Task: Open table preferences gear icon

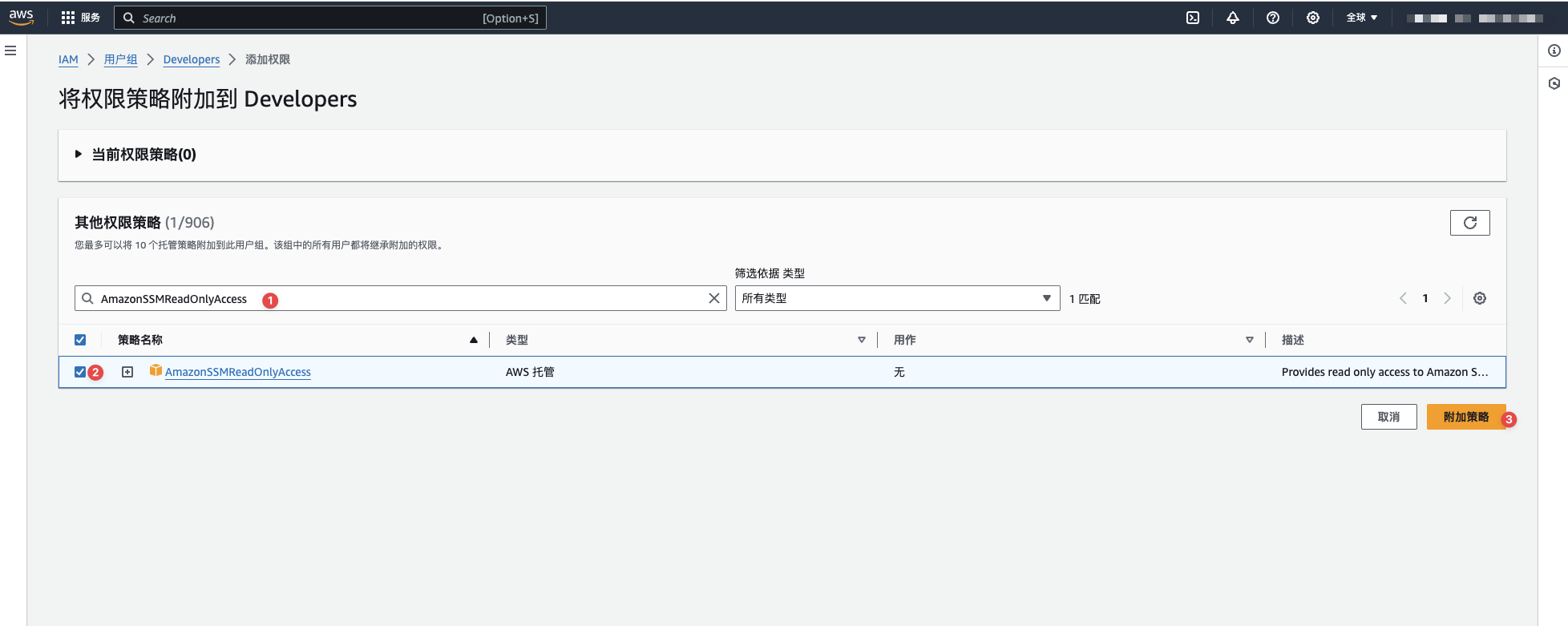Action: click(1480, 298)
